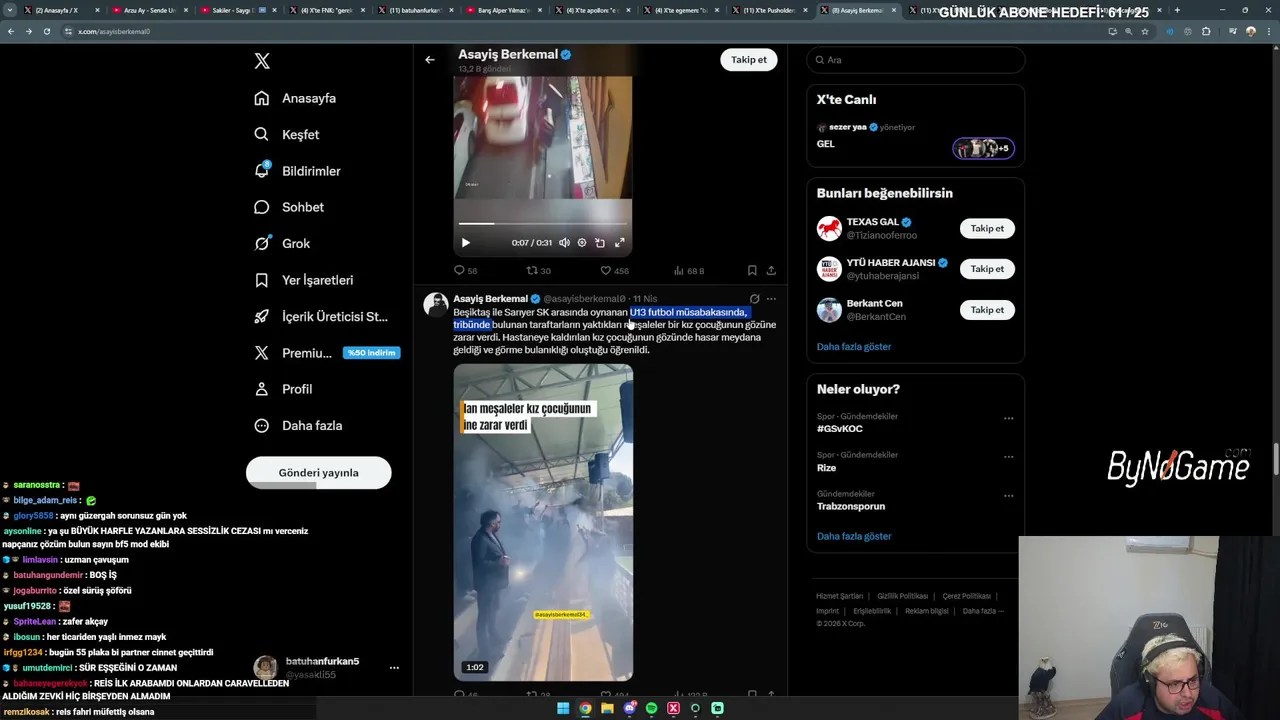Screen dimensions: 1280x720
Task: Click @asayisberkemal0 handle on post
Action: tap(585, 299)
